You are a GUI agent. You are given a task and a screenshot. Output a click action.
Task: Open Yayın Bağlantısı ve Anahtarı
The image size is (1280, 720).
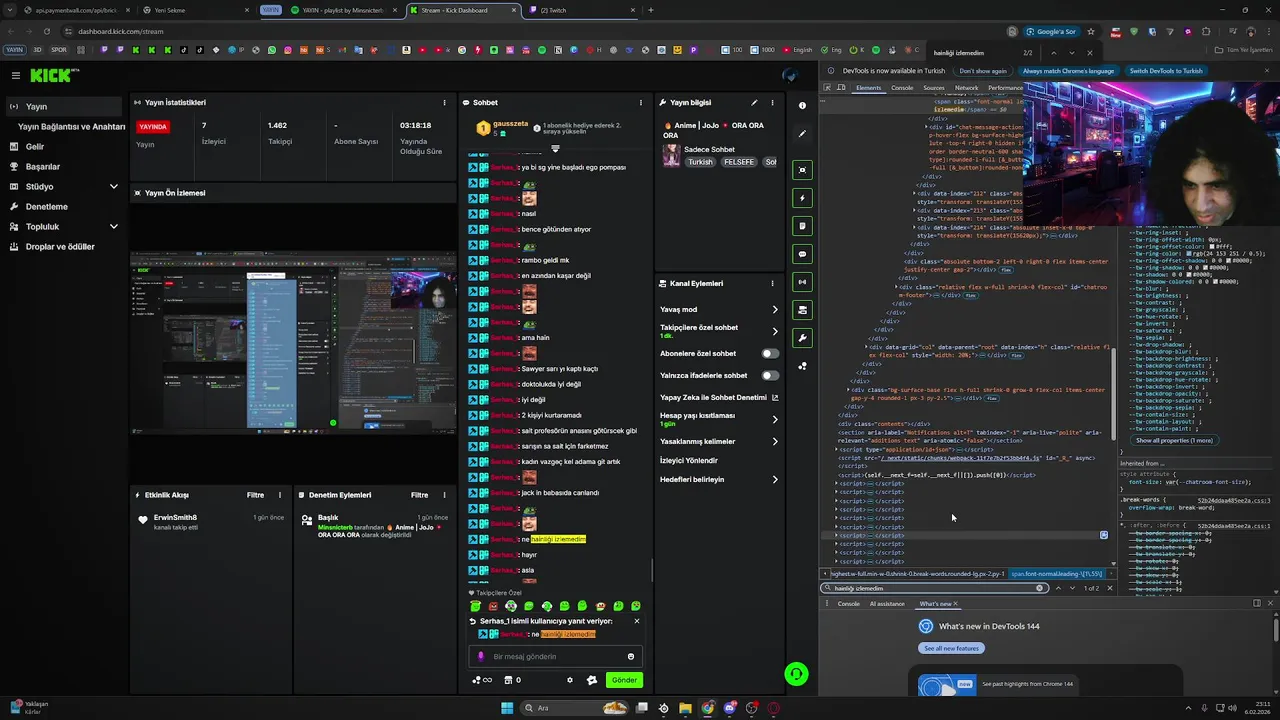(71, 127)
